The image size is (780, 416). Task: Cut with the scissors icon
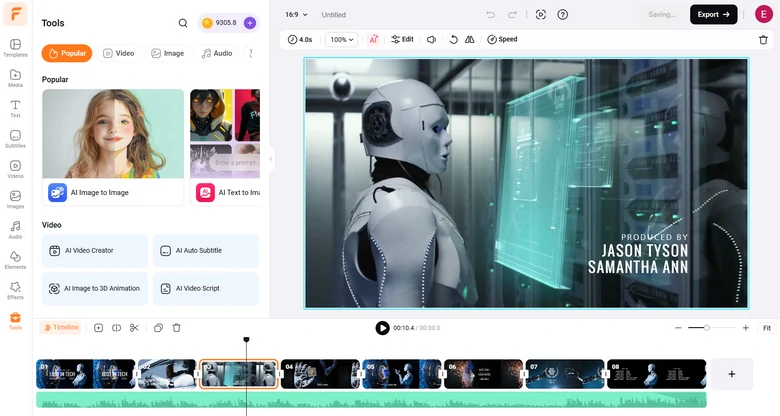coord(134,327)
